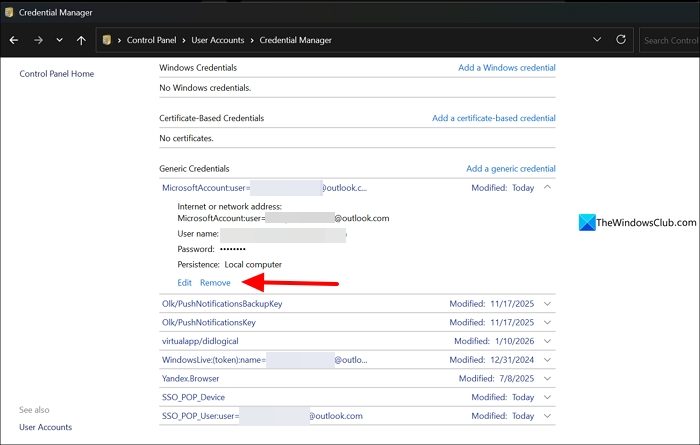Image resolution: width=700 pixels, height=445 pixels.
Task: Click MicrosoftAccount:user credential header text
Action: [x=264, y=188]
